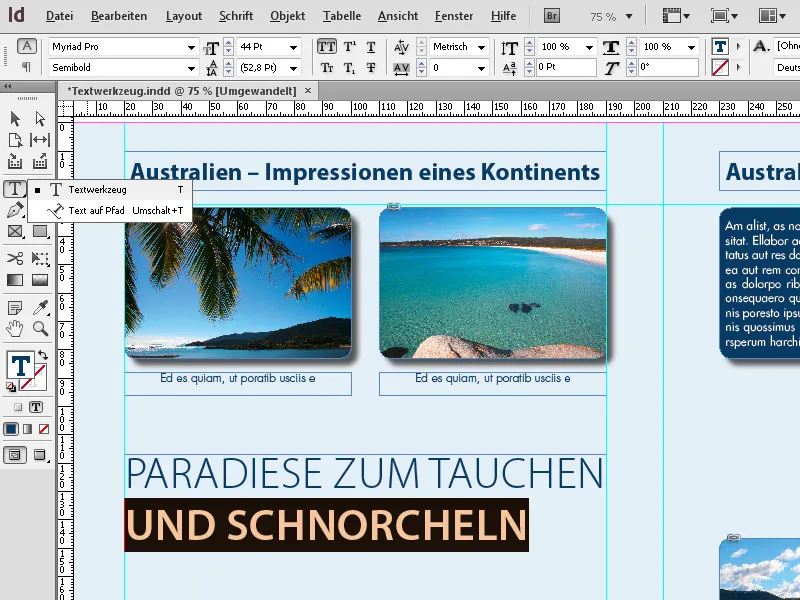Select the Selection tool in the toolbar

coord(13,117)
